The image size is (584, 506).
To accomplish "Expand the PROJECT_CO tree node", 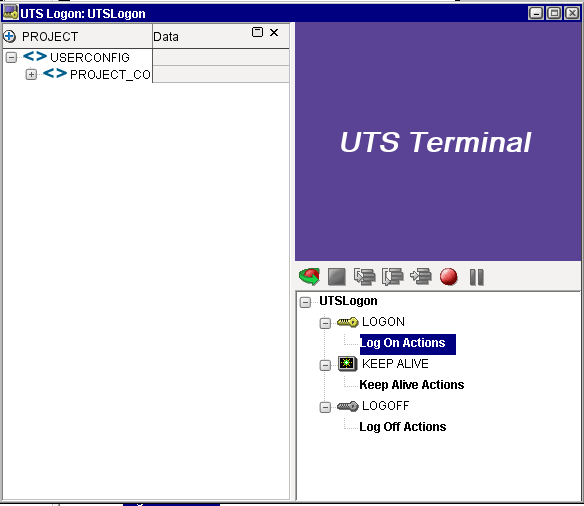I will [31, 74].
